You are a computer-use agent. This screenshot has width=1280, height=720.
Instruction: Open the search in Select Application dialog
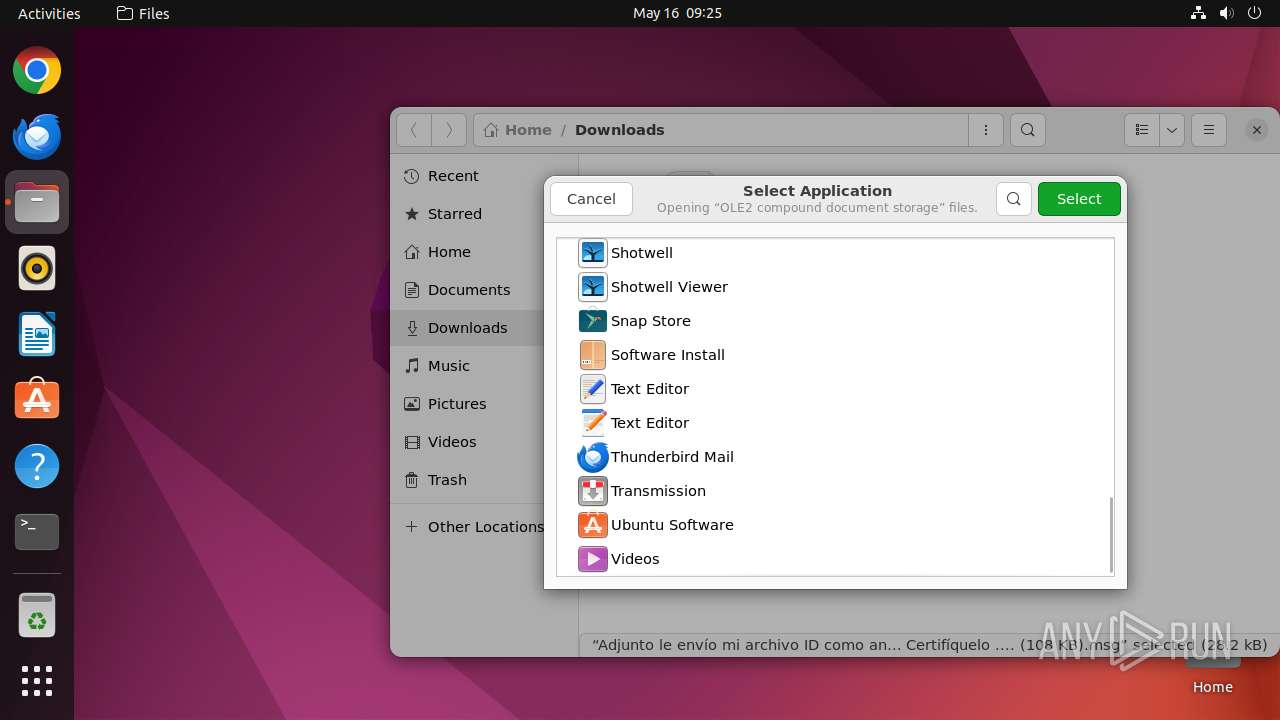(x=1014, y=199)
